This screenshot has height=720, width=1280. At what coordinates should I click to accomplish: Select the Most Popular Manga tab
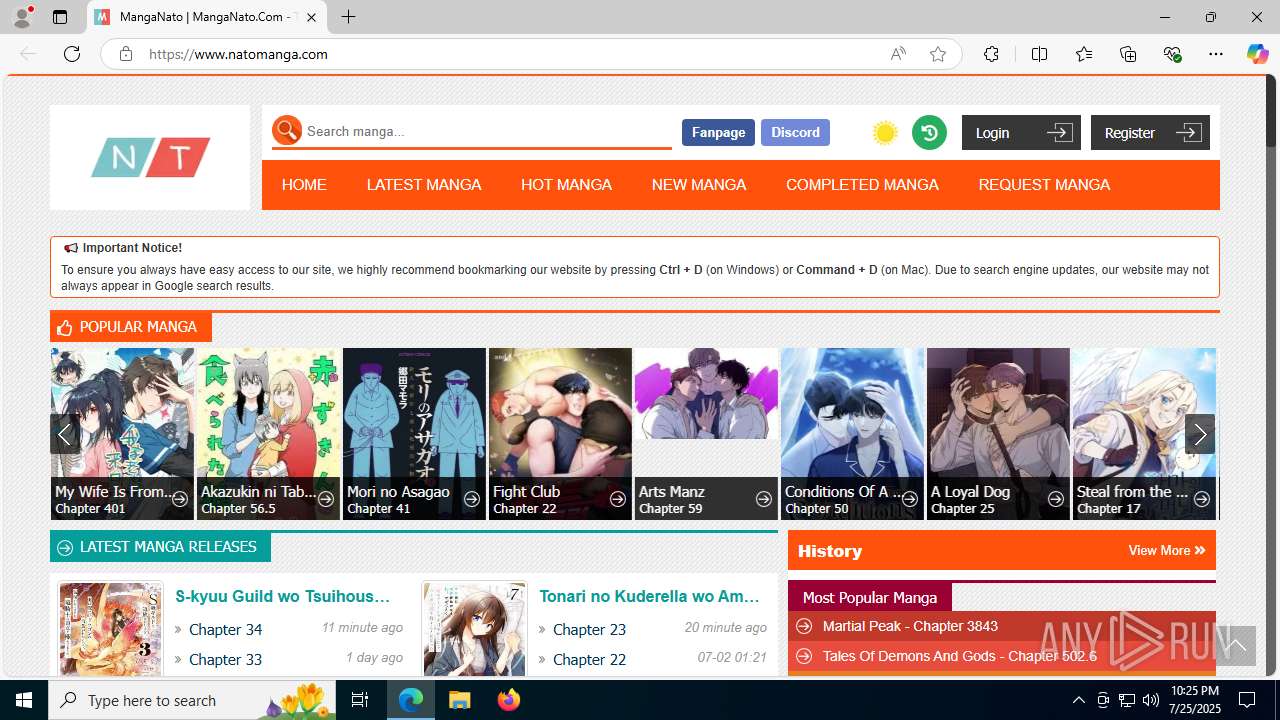pyautogui.click(x=870, y=597)
